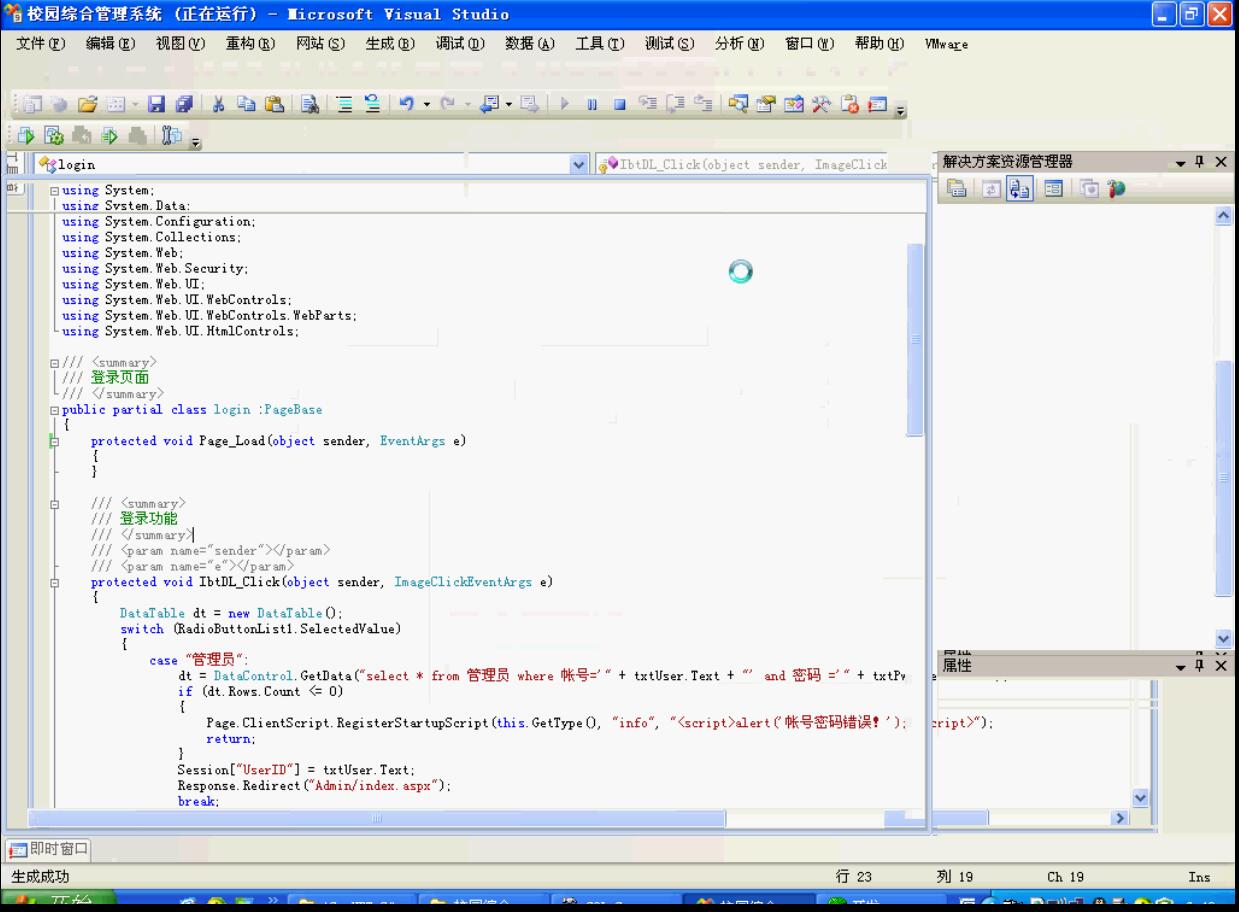Click the Copy icon
This screenshot has width=1239, height=912.
coord(246,104)
